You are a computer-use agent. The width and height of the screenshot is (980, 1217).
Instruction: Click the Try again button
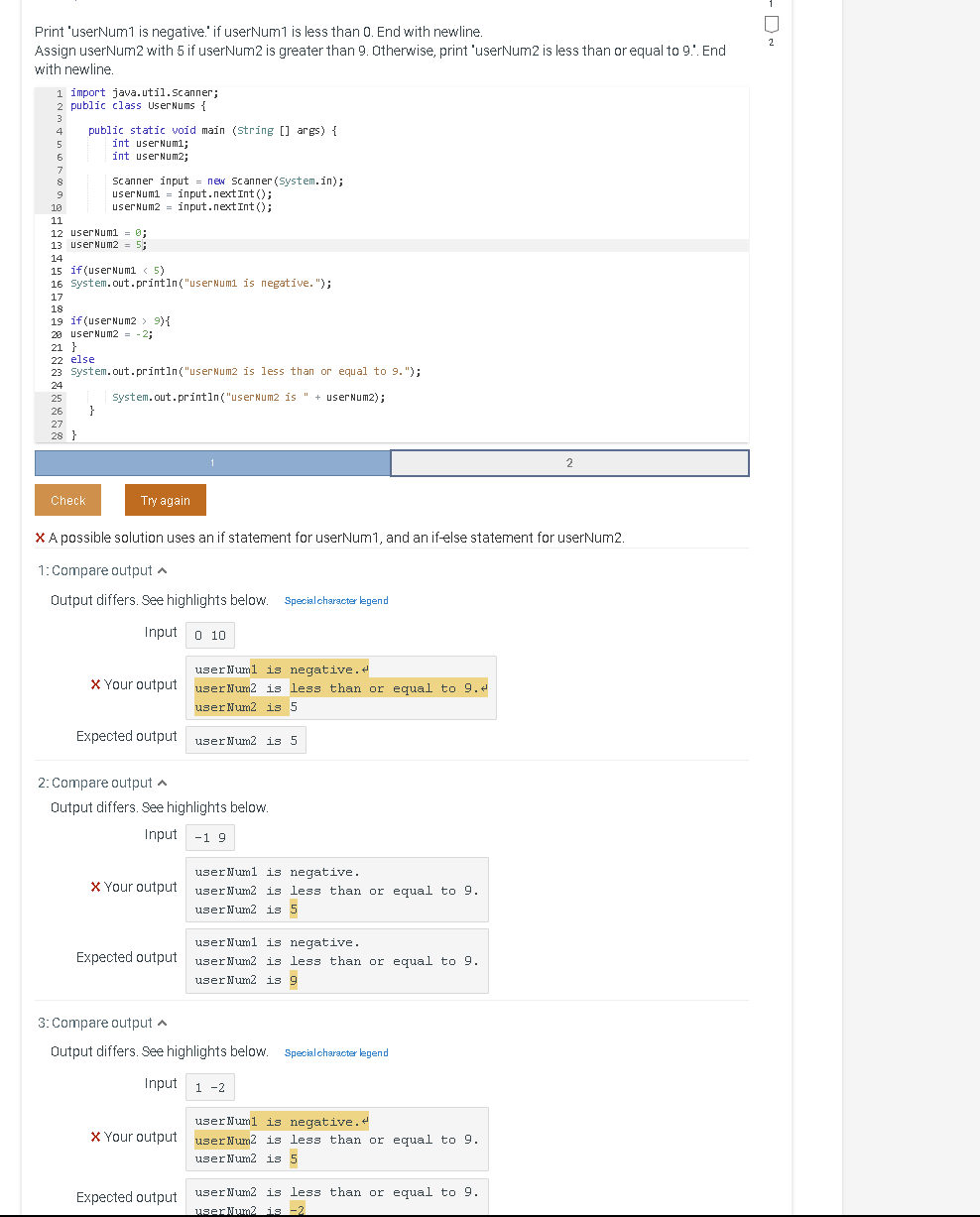click(165, 499)
